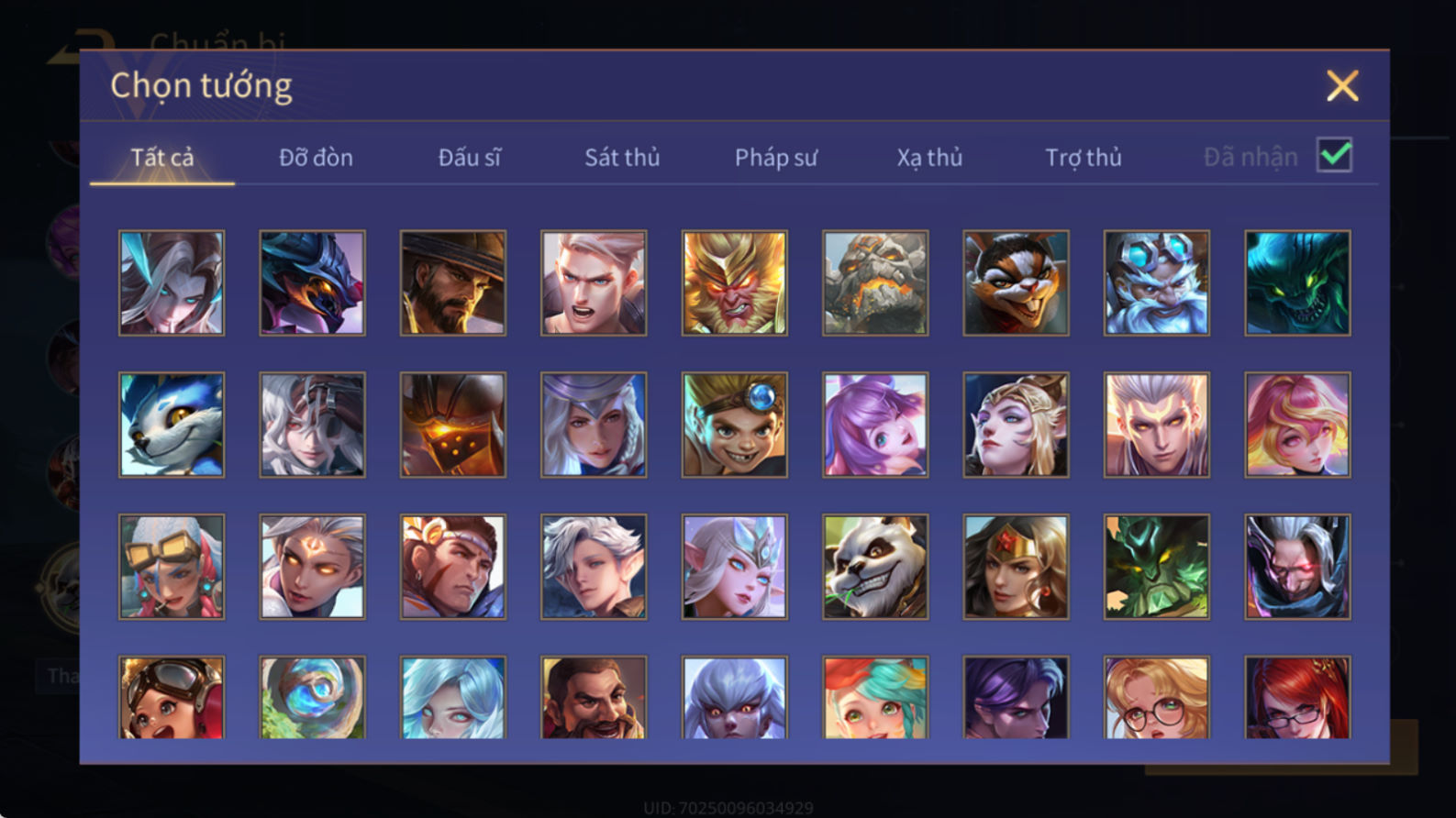Switch to the Đỡ đòn tab
The width and height of the screenshot is (1456, 818).
coord(316,158)
